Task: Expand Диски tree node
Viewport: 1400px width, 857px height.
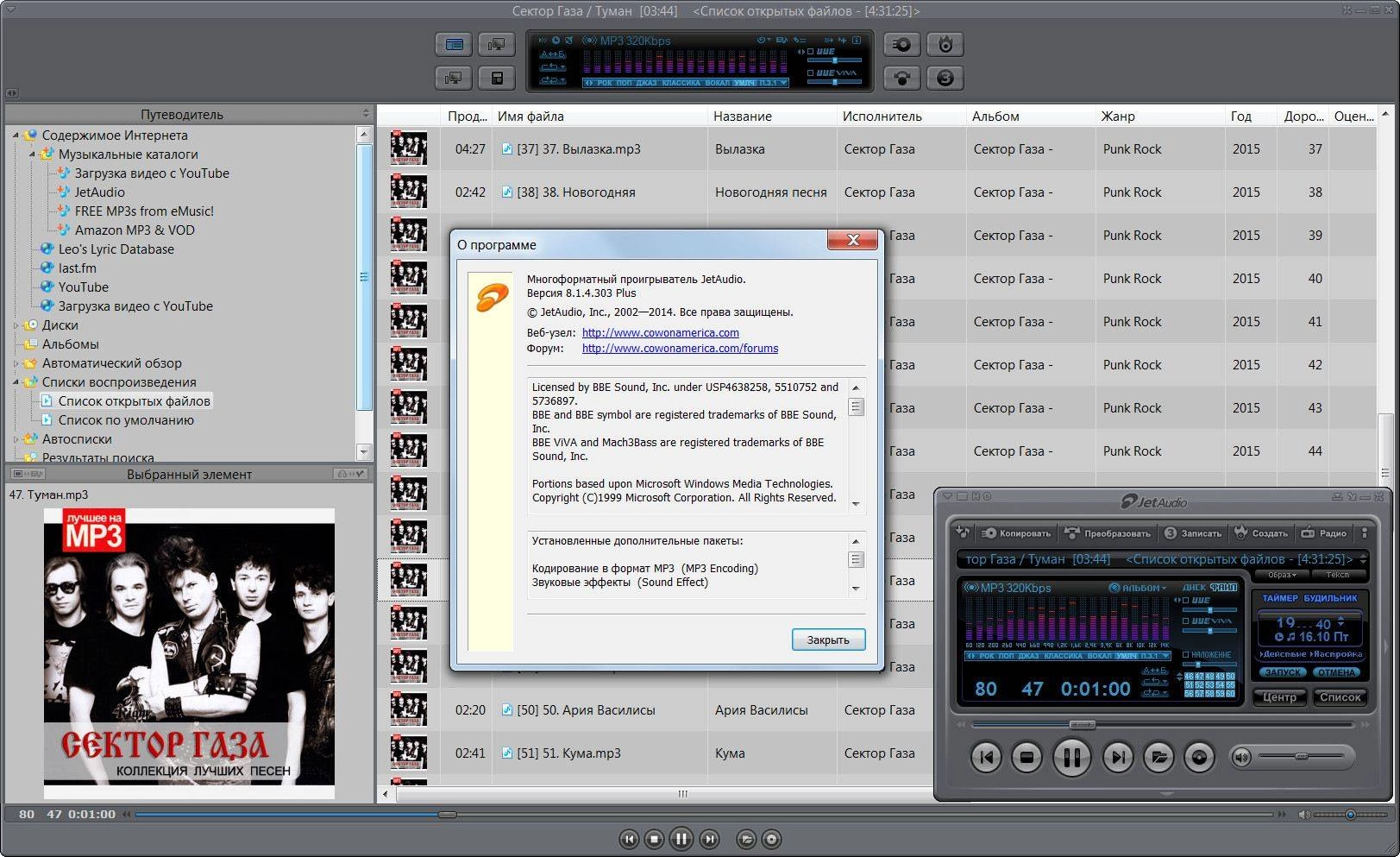Action: point(16,325)
